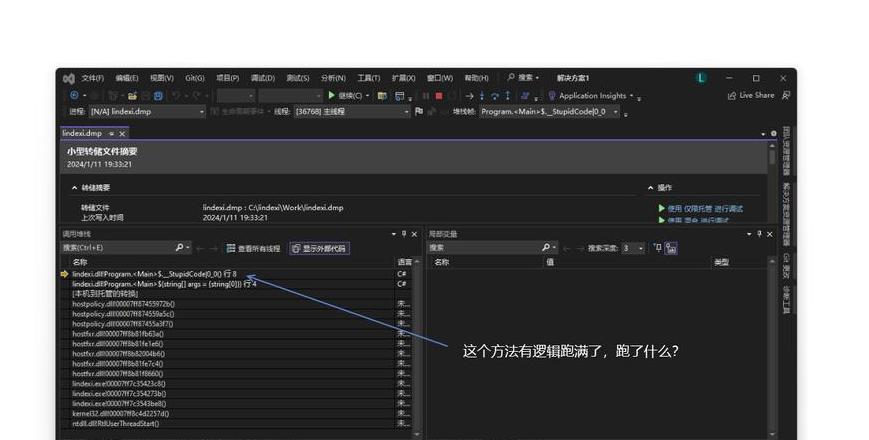
Task: Click the feedback person icon at top right
Action: point(785,95)
